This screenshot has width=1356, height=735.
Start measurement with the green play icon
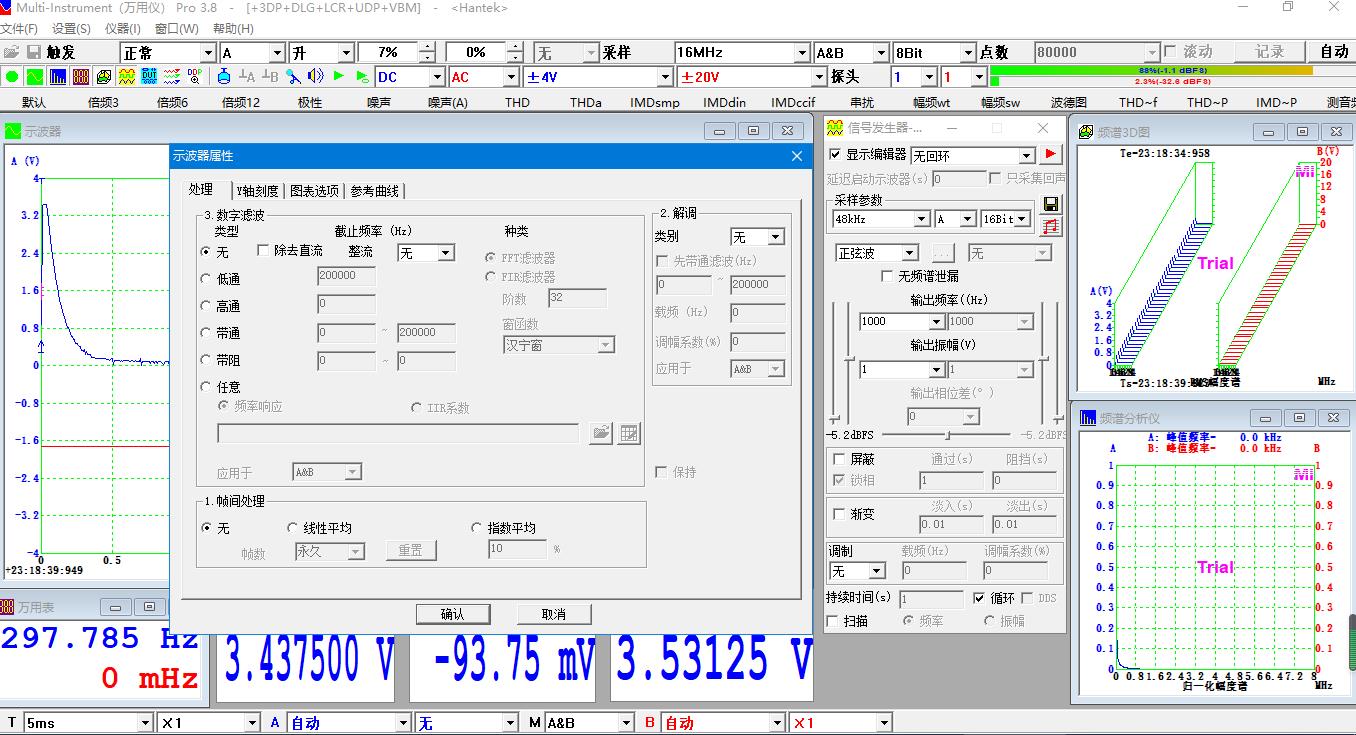click(339, 76)
